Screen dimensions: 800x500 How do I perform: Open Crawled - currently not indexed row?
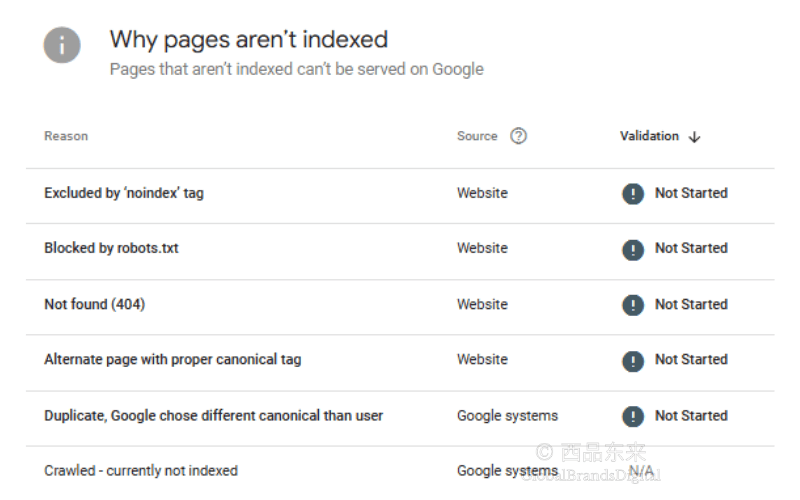(400, 470)
